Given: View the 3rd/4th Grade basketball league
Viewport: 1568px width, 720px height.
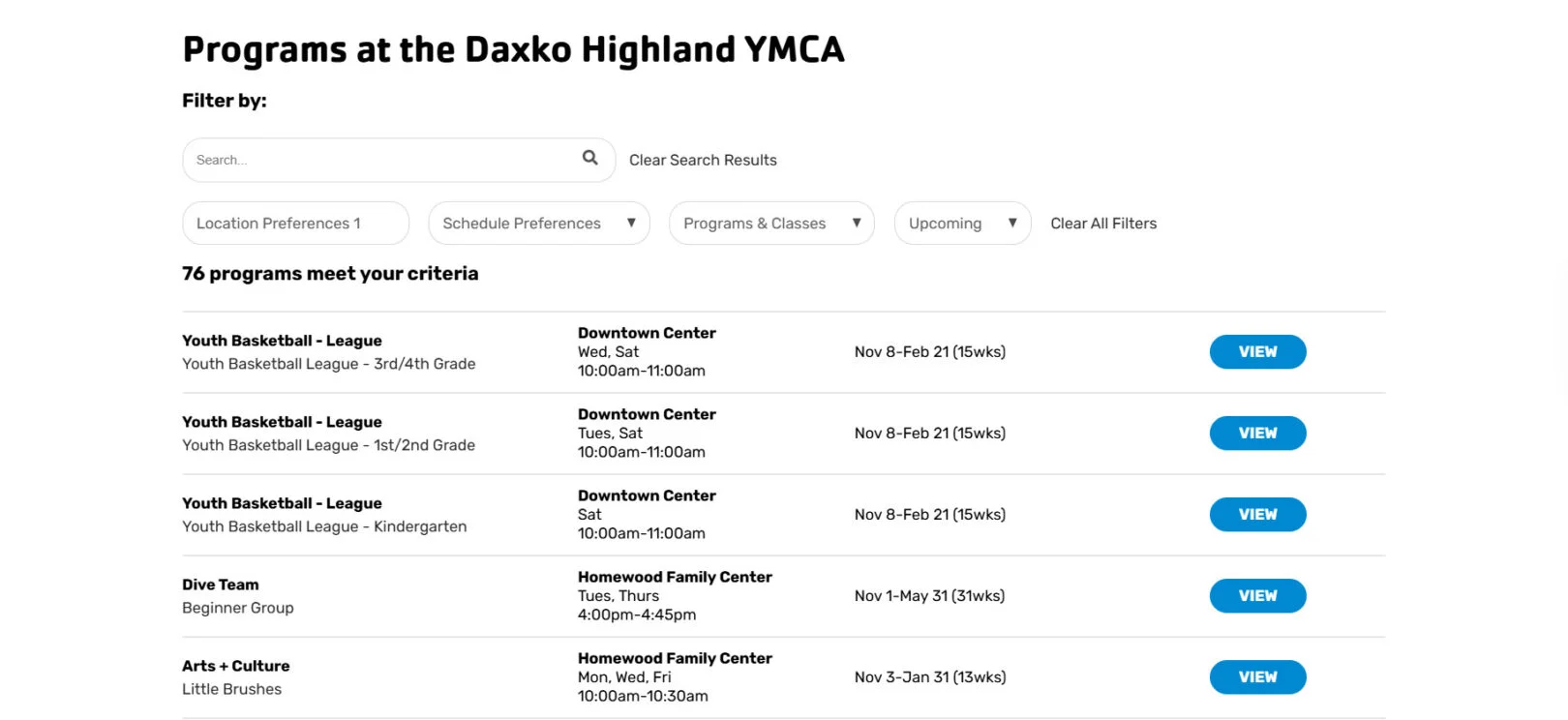Looking at the screenshot, I should tap(1257, 352).
